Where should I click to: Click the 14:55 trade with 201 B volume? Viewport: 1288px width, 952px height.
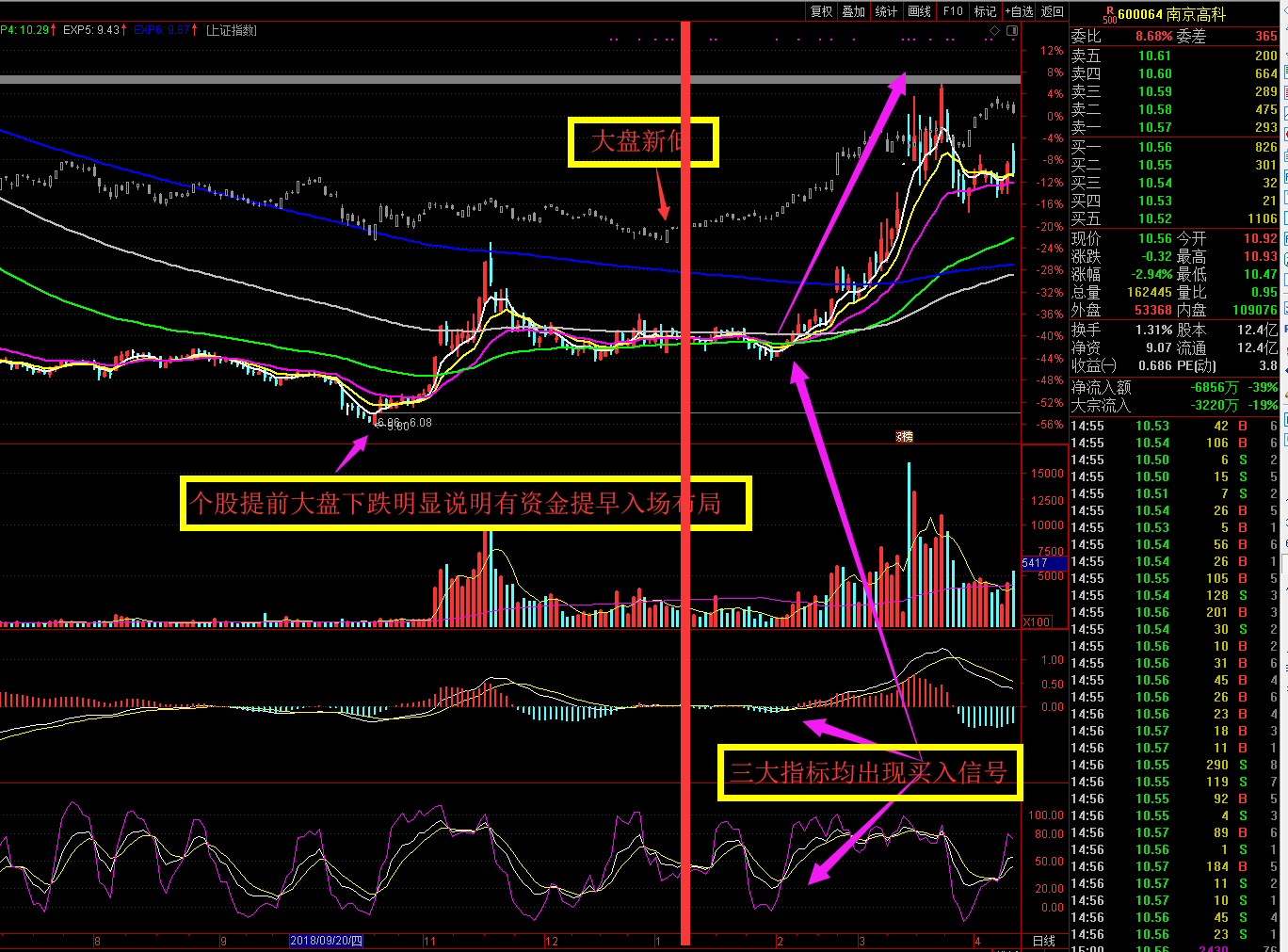1174,612
